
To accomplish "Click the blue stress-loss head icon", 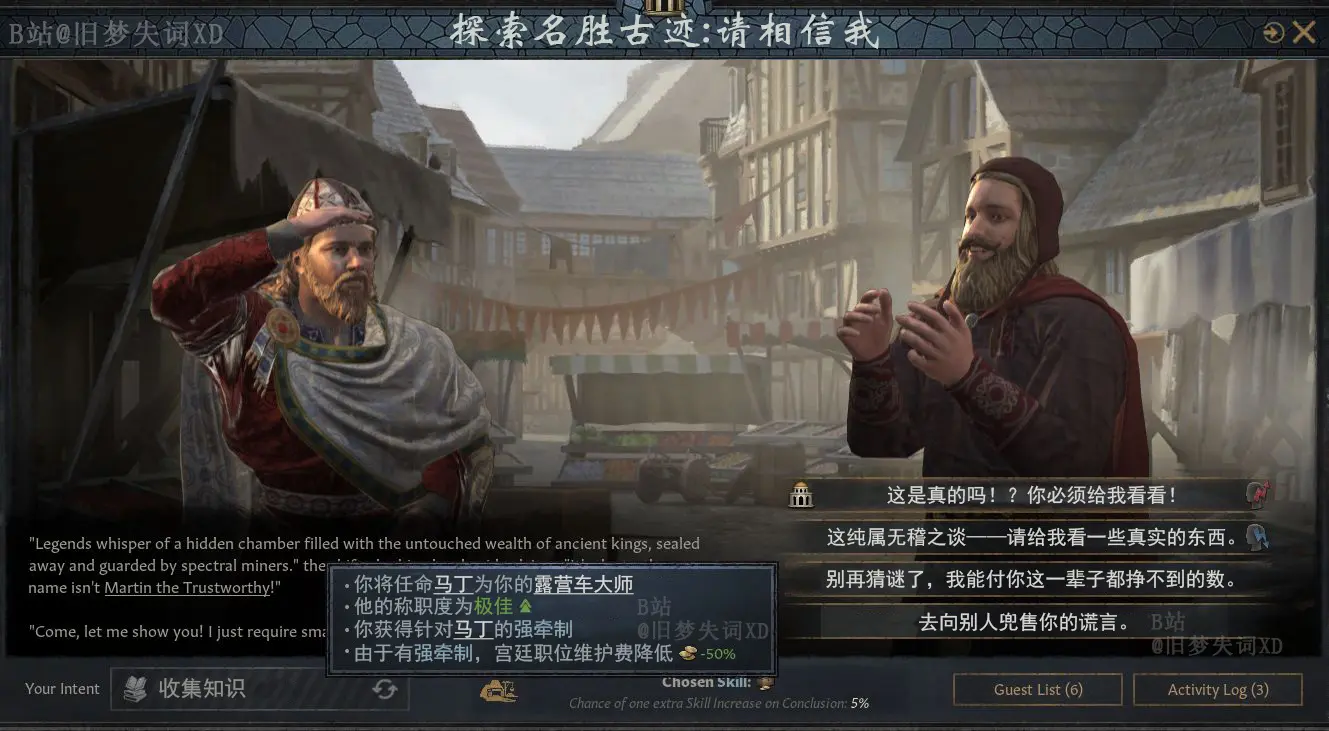I will pyautogui.click(x=1258, y=537).
